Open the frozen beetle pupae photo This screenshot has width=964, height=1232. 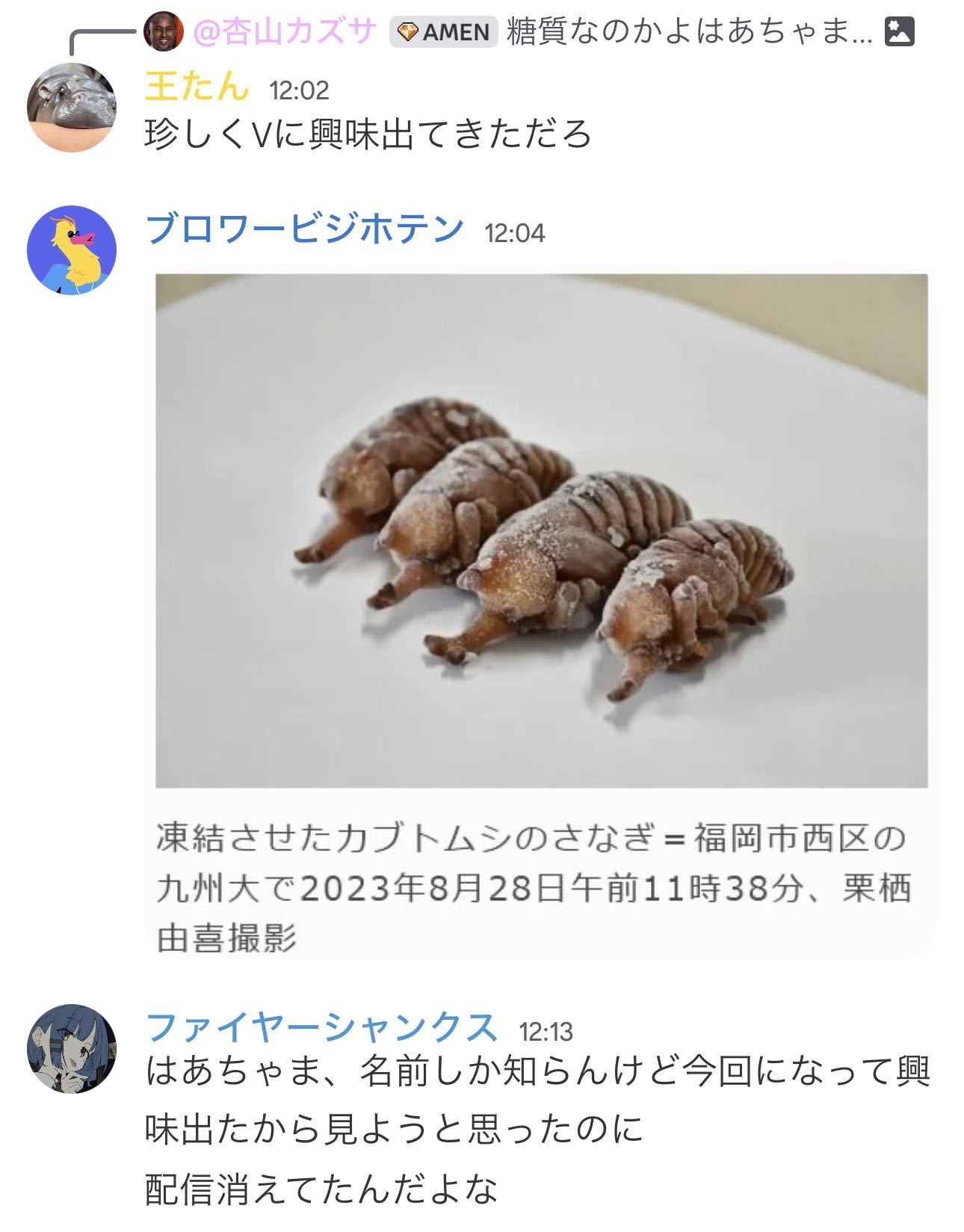point(542,531)
